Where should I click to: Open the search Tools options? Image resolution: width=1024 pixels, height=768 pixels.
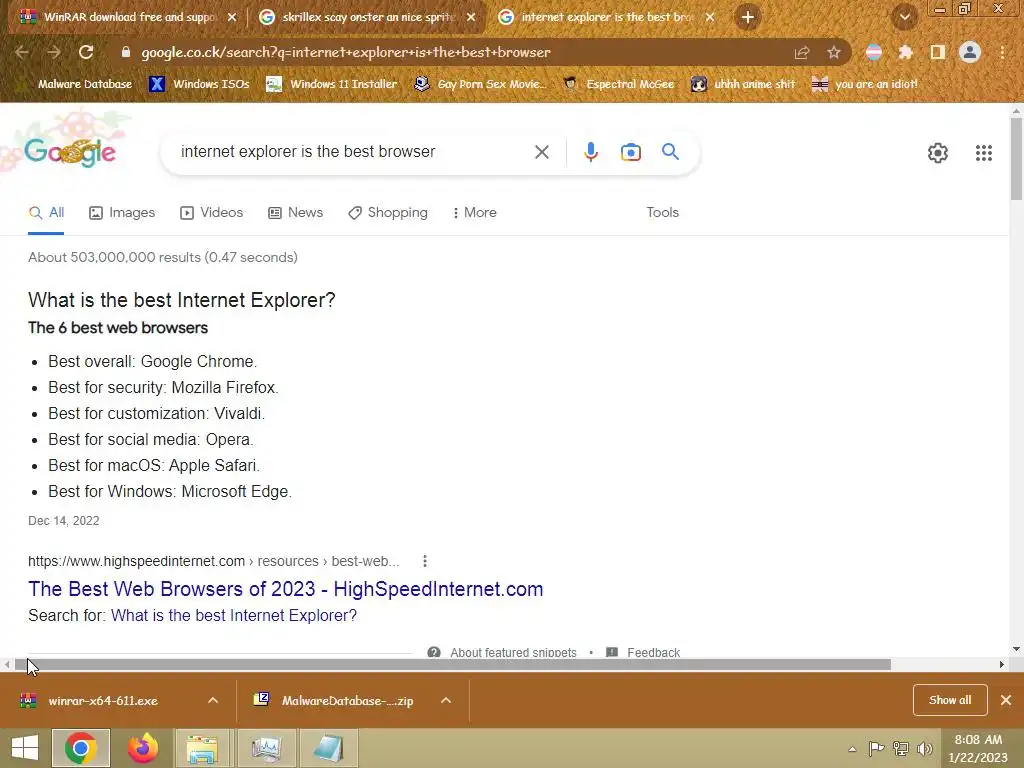coord(662,212)
